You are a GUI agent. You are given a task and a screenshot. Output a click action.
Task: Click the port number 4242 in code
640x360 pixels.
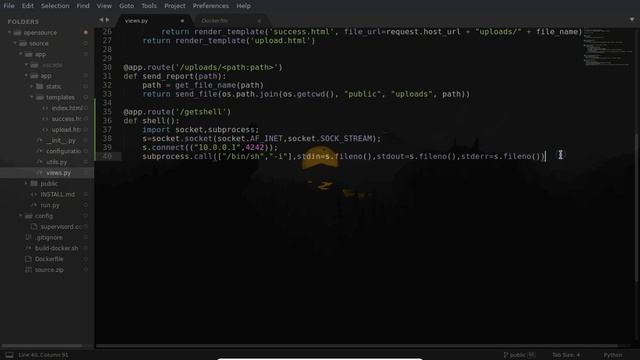[x=255, y=147]
